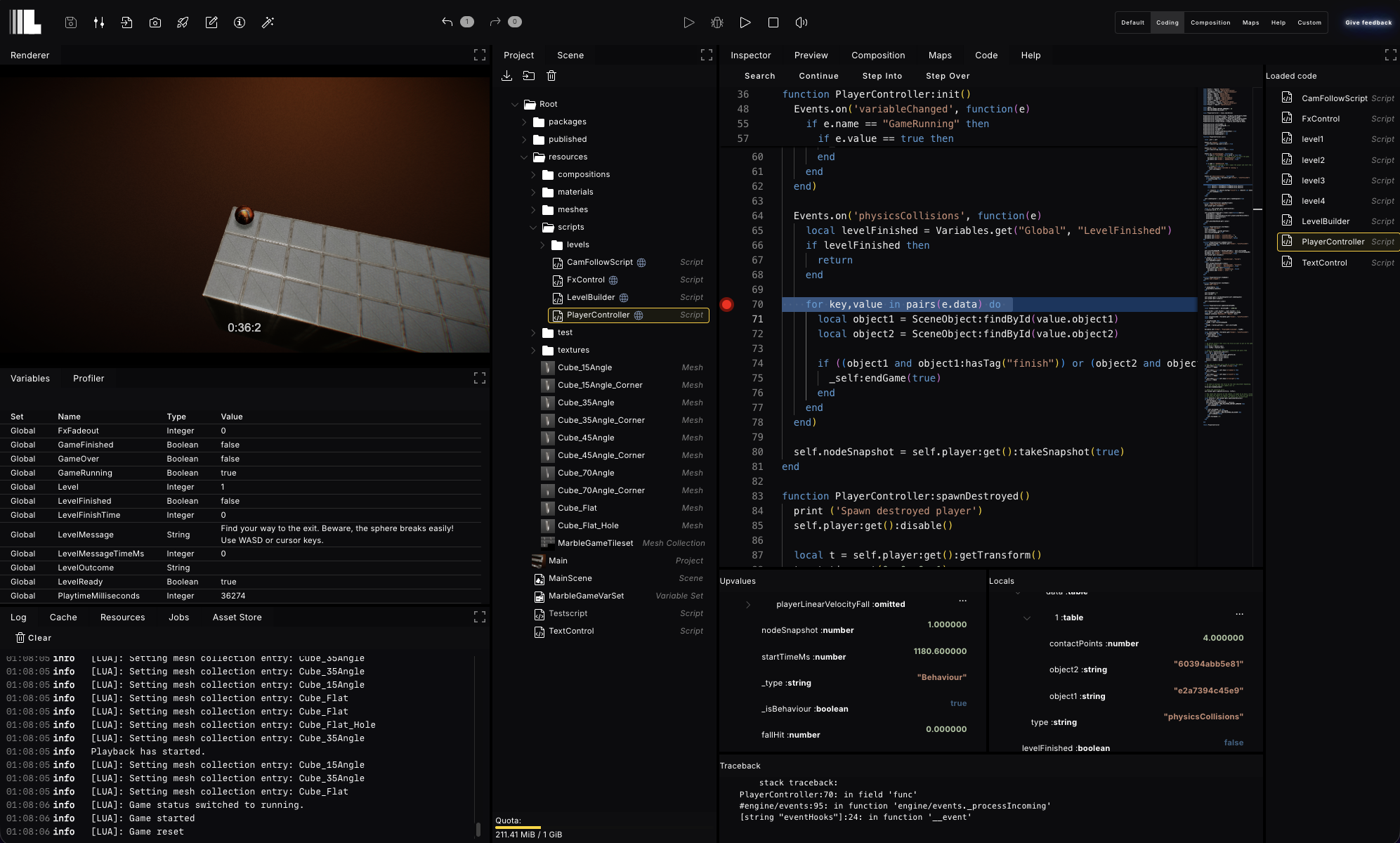The width and height of the screenshot is (1400, 843).
Task: Collapse the resources folder in the project tree
Action: 525,157
